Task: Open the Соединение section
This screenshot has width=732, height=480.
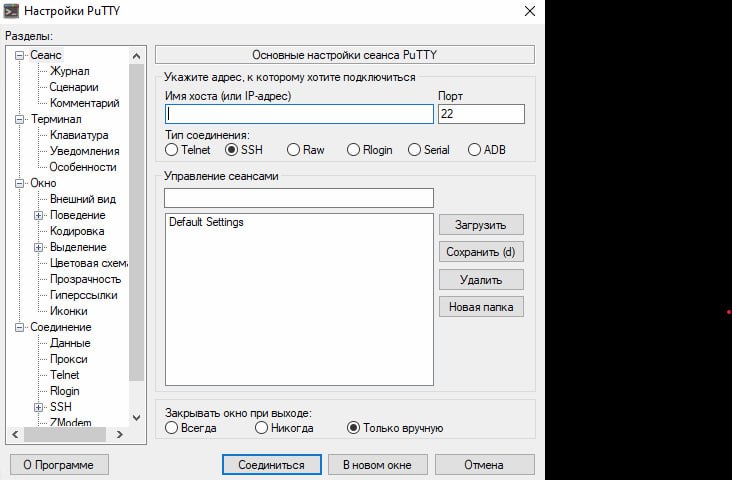Action: [61, 327]
